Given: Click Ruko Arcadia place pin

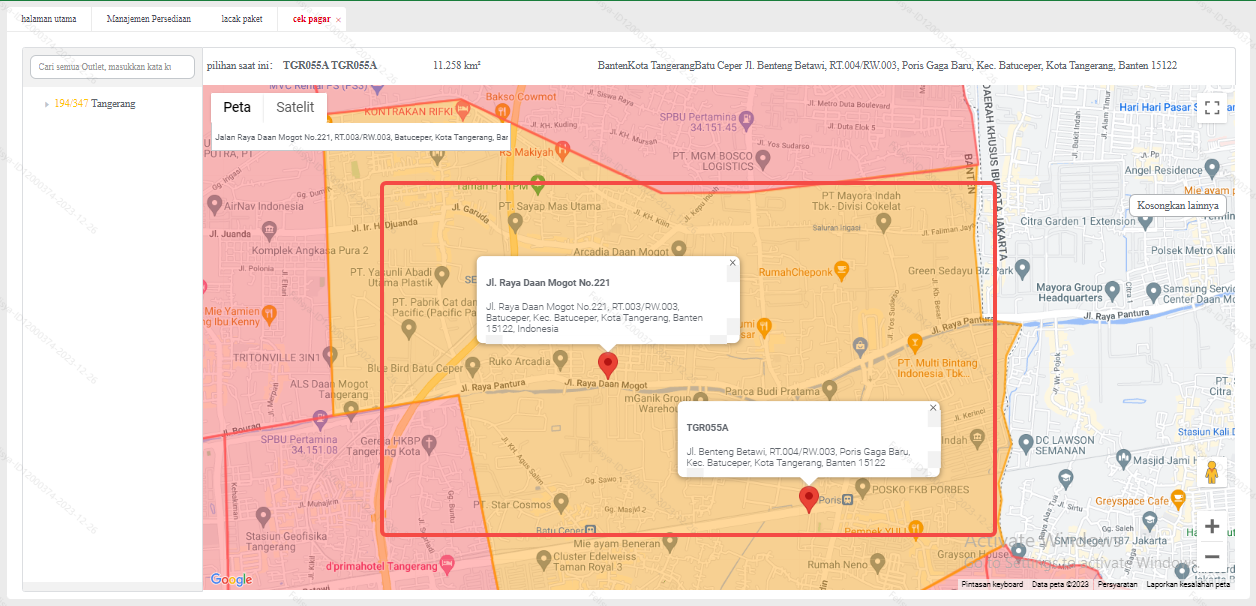Looking at the screenshot, I should (560, 359).
